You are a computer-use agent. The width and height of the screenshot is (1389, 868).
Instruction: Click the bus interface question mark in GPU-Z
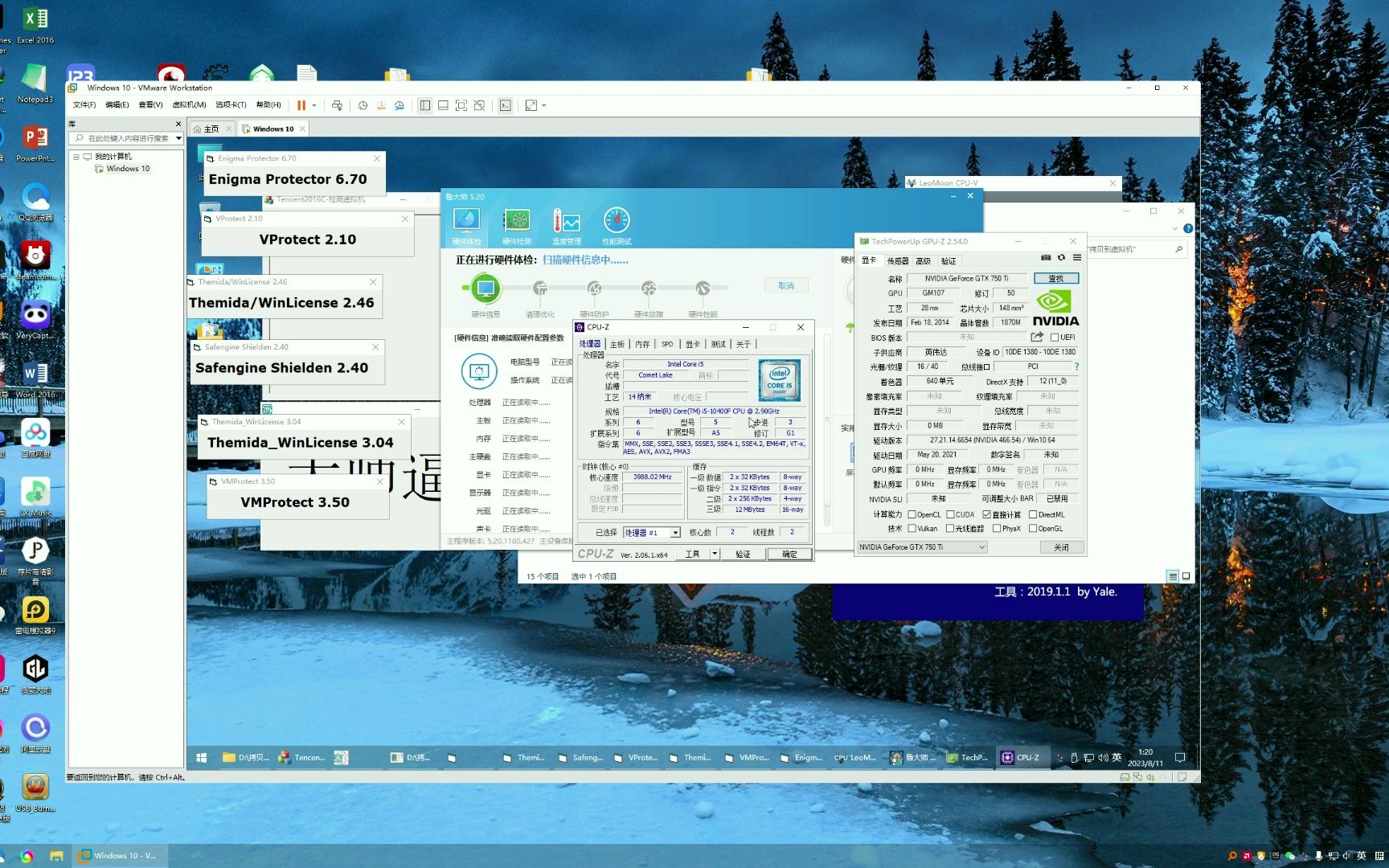[1076, 366]
